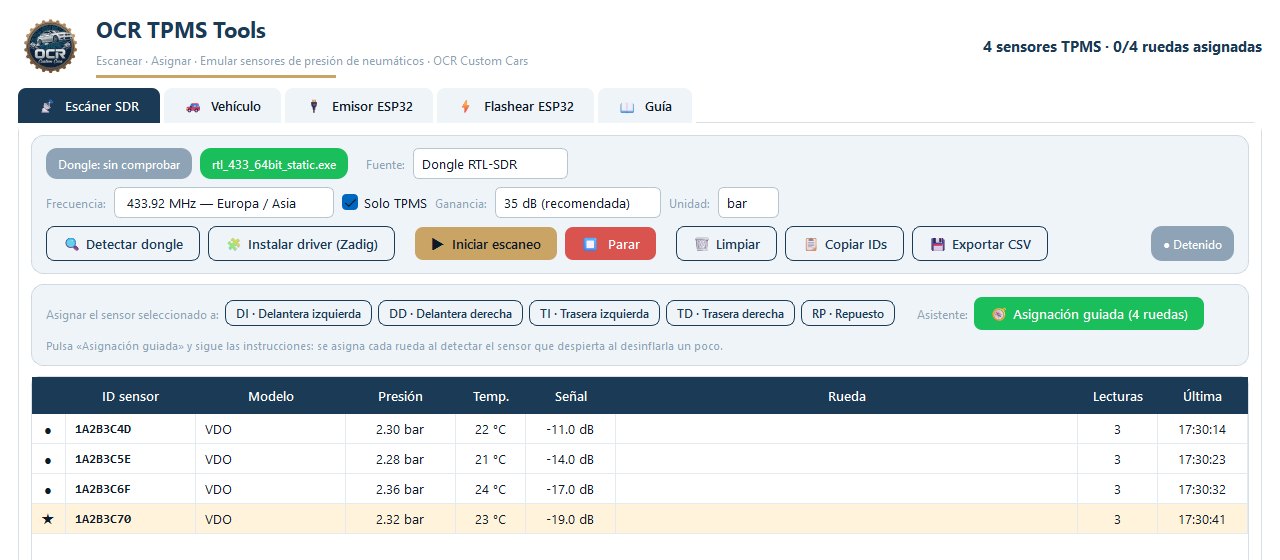
Task: Open the Guía tab
Action: pyautogui.click(x=645, y=106)
